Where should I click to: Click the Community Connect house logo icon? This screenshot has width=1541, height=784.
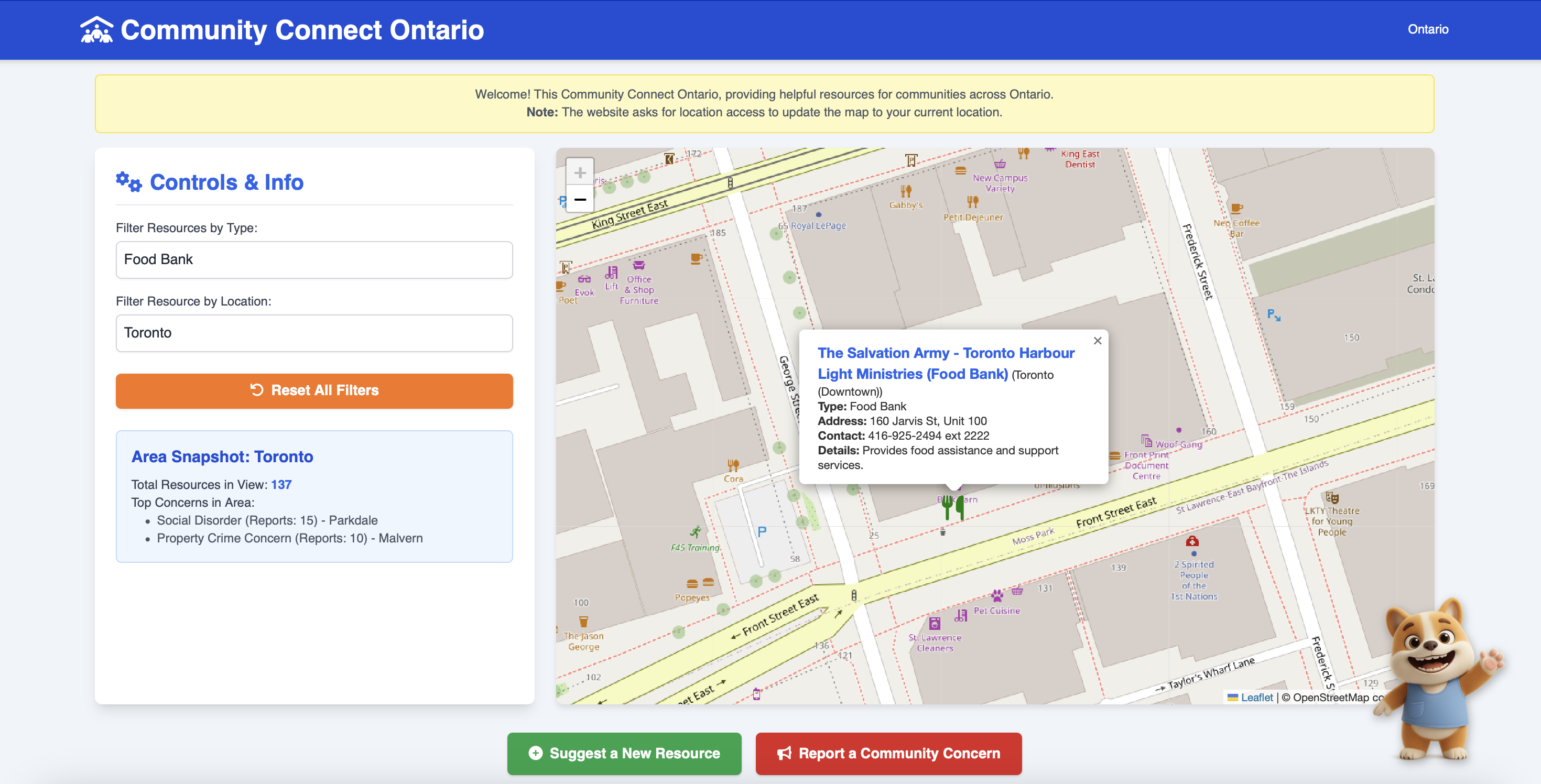coord(96,30)
